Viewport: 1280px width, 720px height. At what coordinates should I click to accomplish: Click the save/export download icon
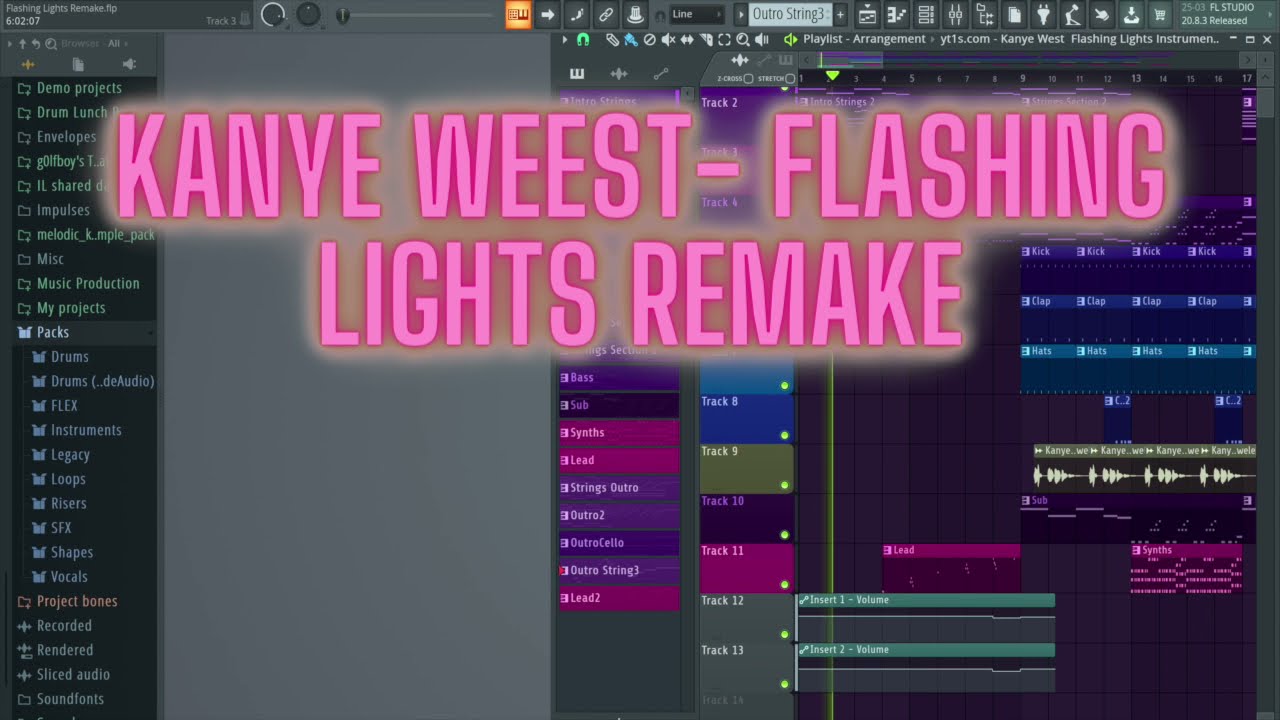tap(1131, 14)
